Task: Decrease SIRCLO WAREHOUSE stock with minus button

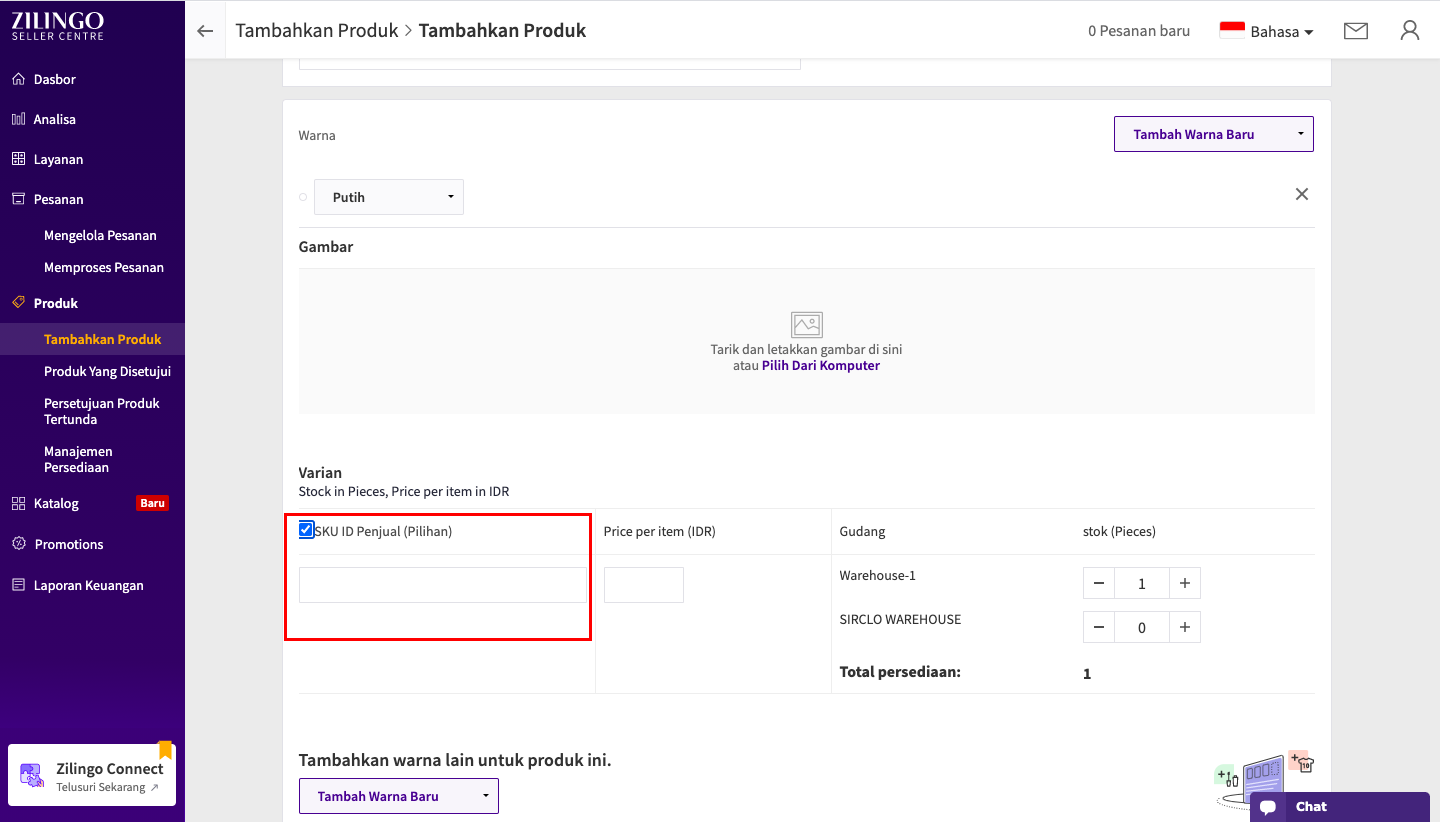Action: (x=1099, y=627)
